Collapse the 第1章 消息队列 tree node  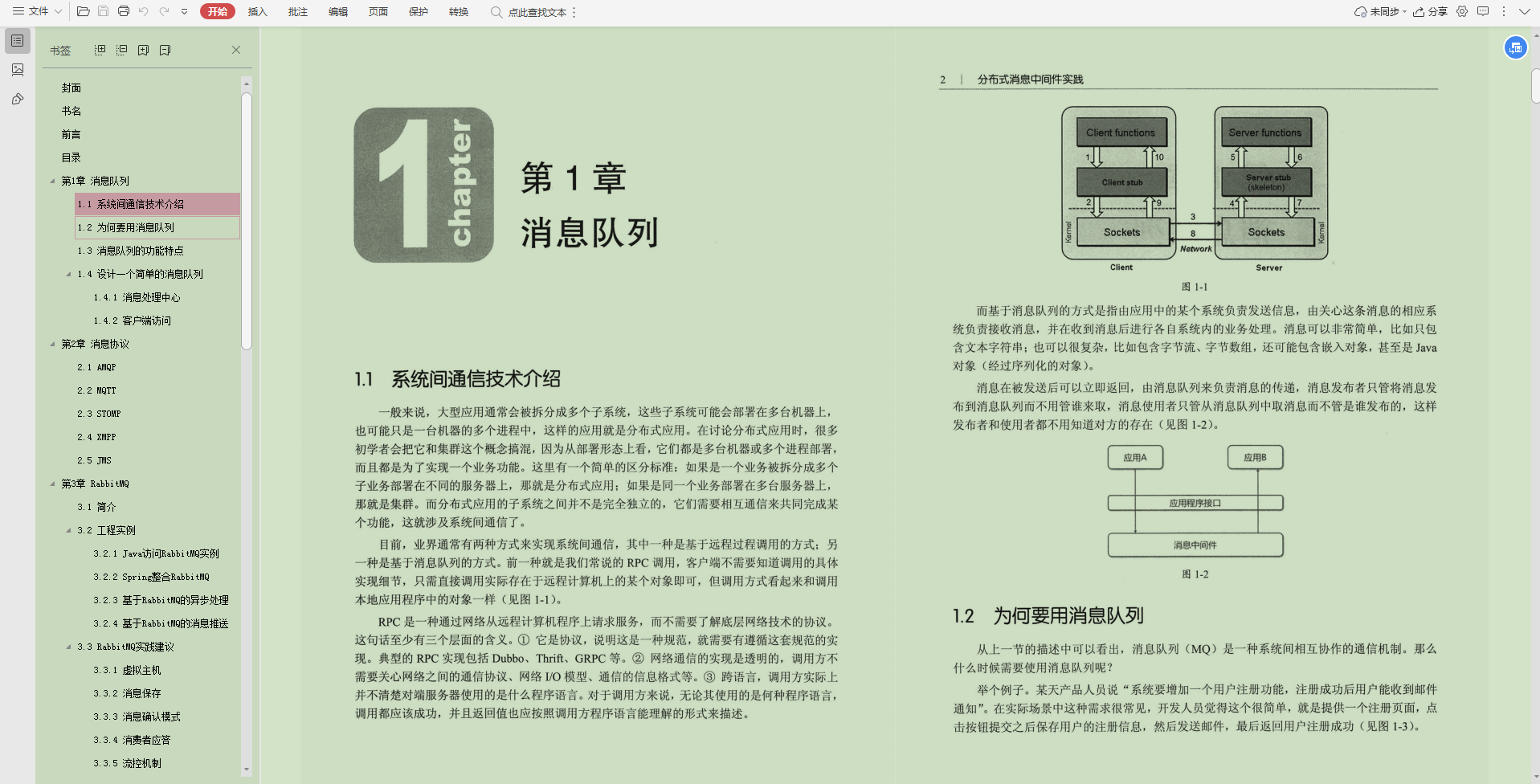[53, 181]
